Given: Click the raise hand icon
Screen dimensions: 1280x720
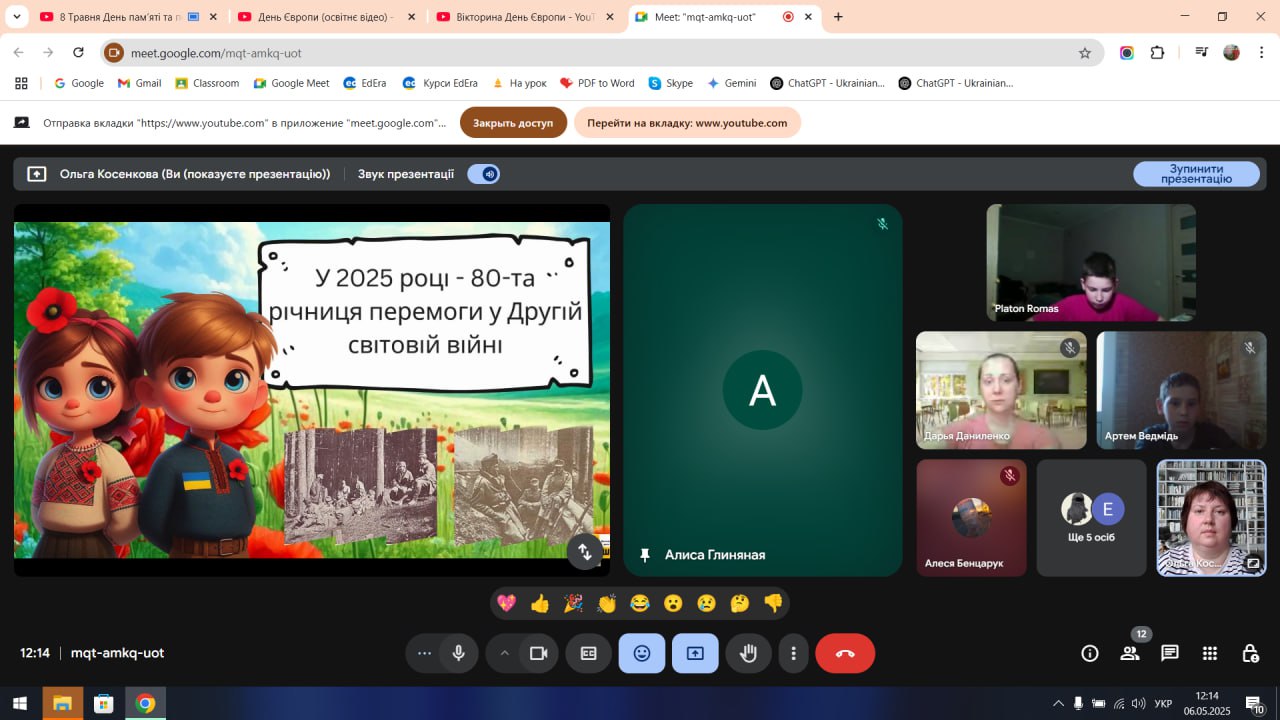Looking at the screenshot, I should [748, 653].
